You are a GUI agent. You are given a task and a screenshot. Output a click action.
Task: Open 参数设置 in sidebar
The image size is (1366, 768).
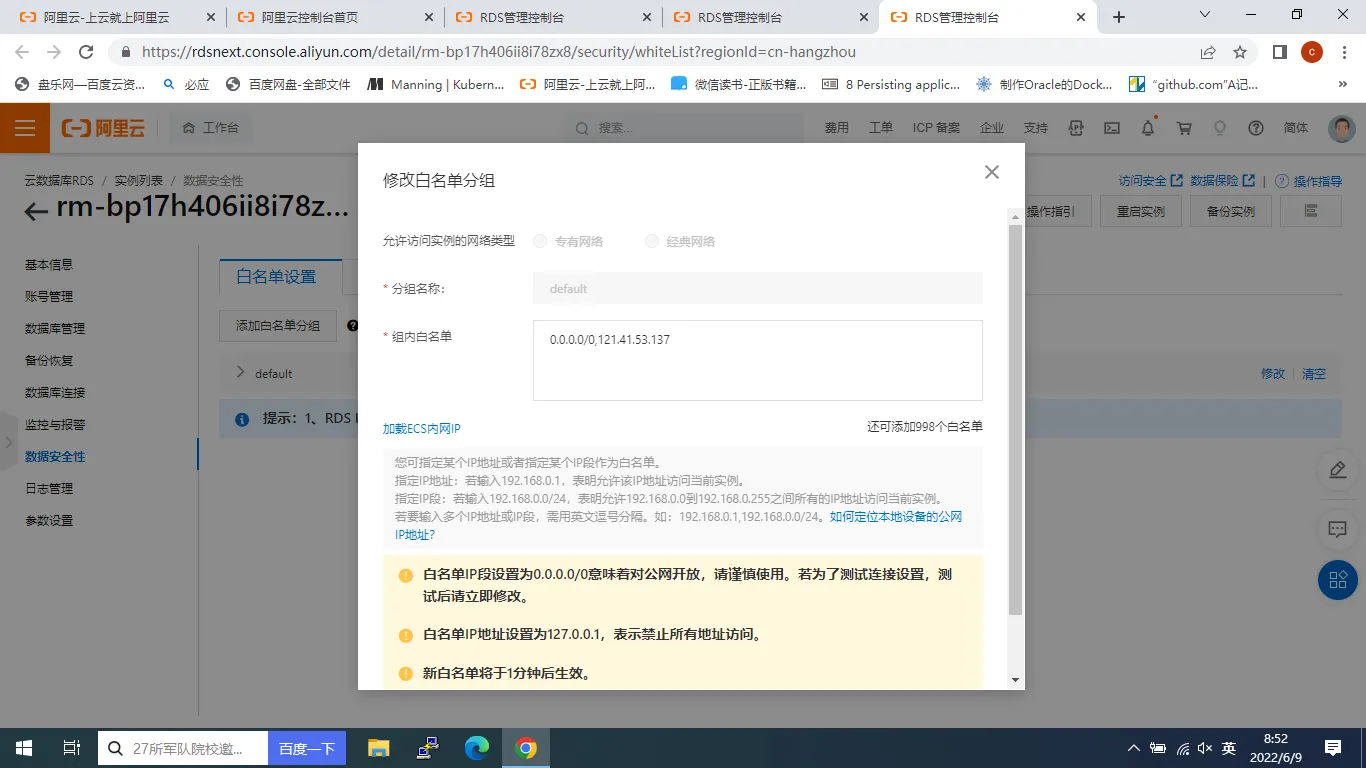tap(49, 520)
